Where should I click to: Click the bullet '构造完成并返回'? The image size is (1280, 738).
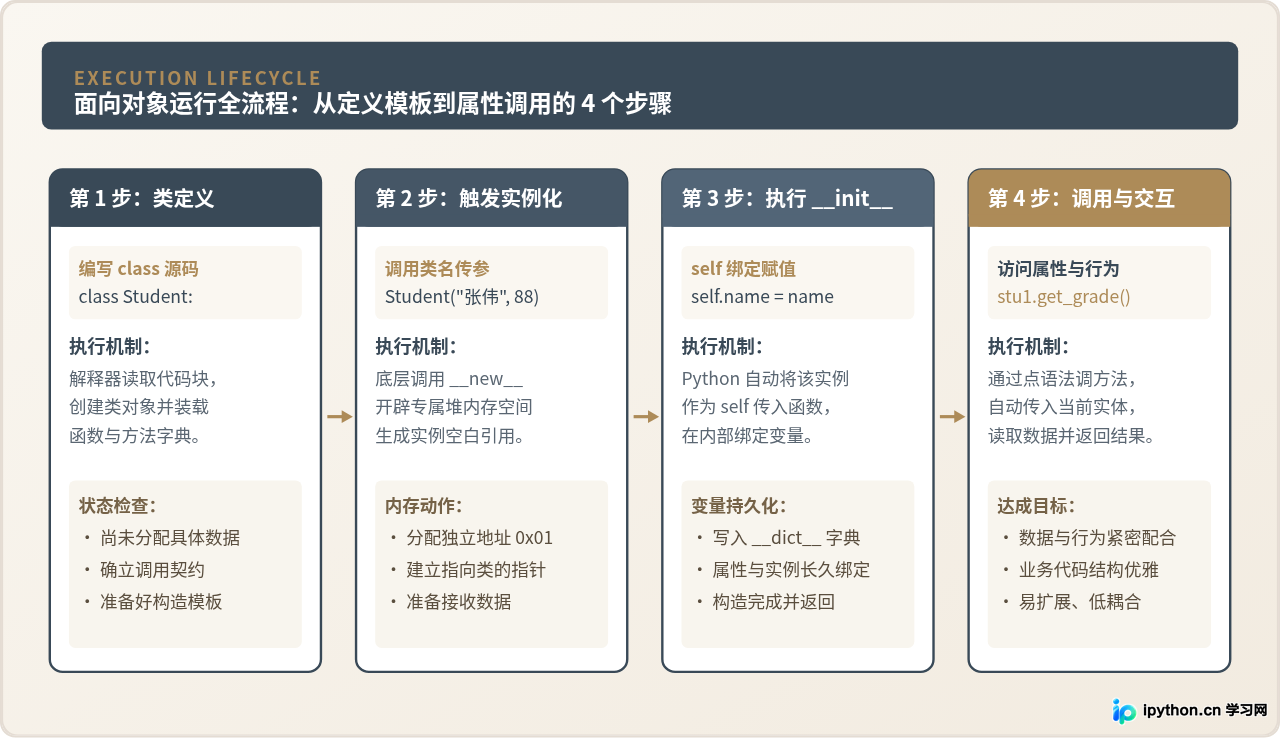[x=774, y=602]
